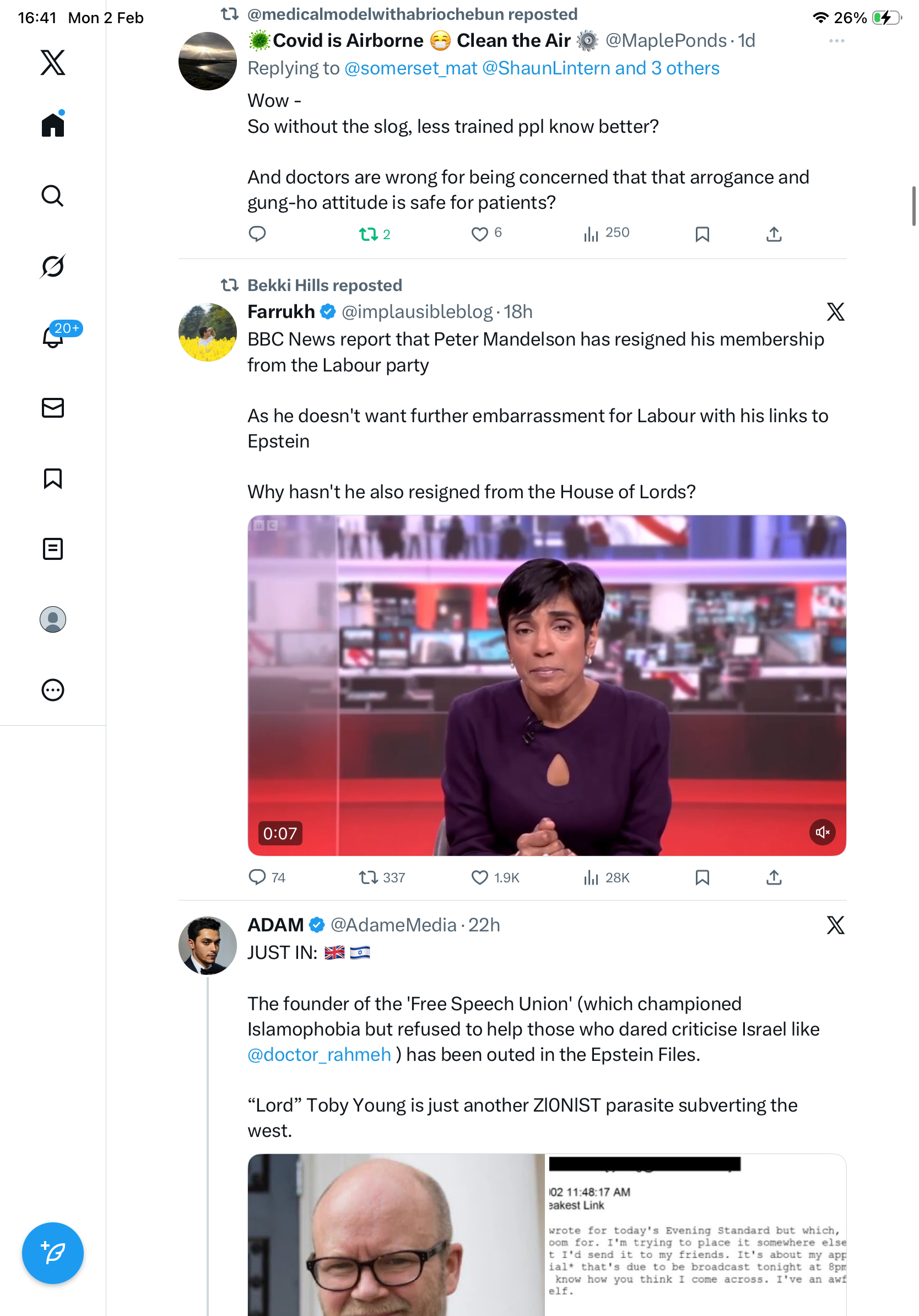
Task: Go to the Home tab
Action: (53, 125)
